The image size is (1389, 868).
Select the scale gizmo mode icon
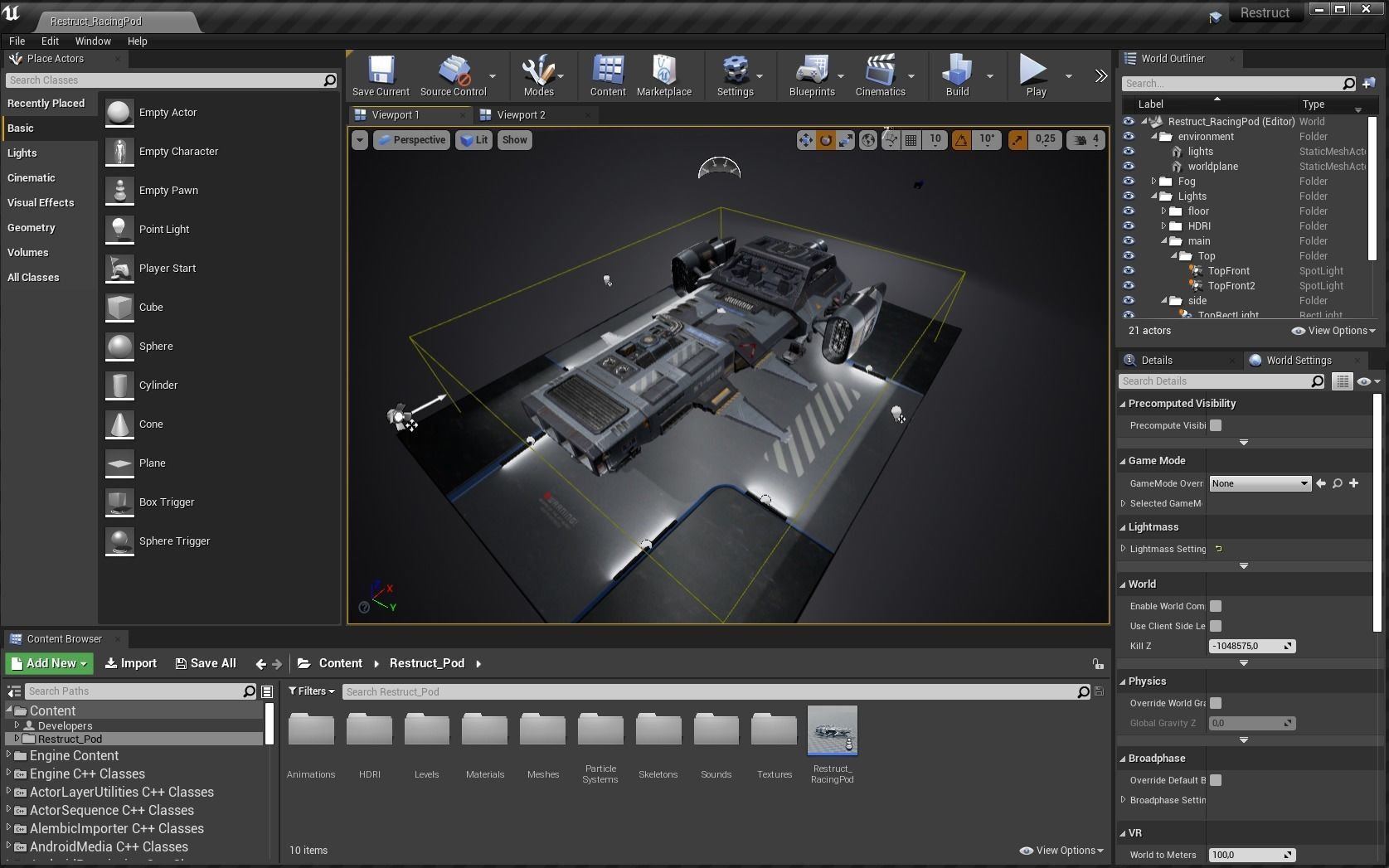pos(845,140)
